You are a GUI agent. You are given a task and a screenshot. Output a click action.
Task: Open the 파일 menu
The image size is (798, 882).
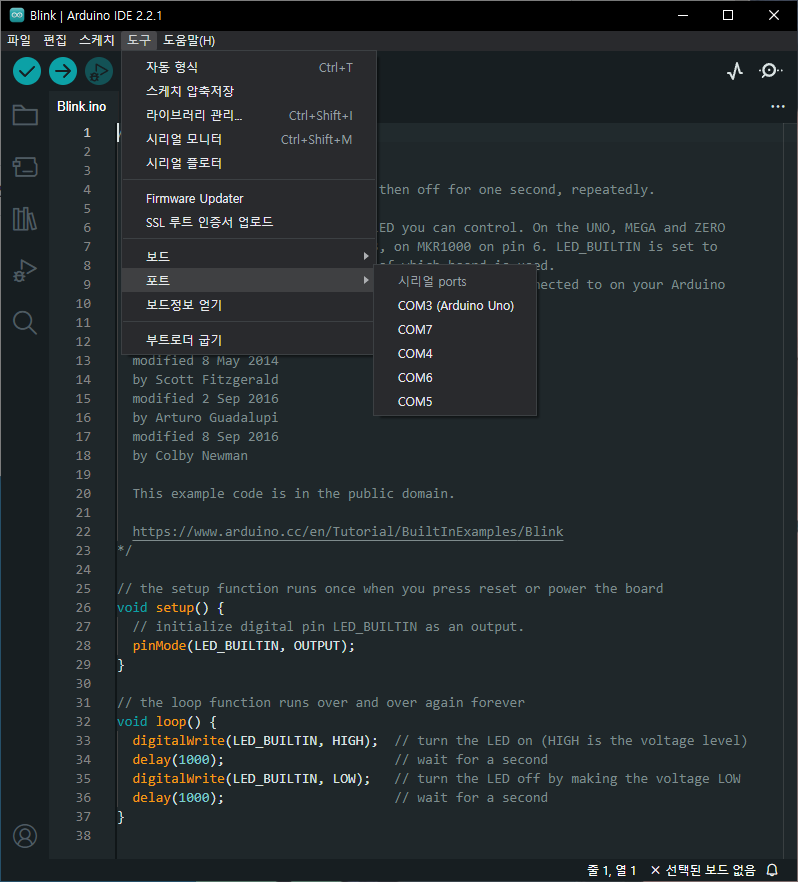tap(19, 40)
